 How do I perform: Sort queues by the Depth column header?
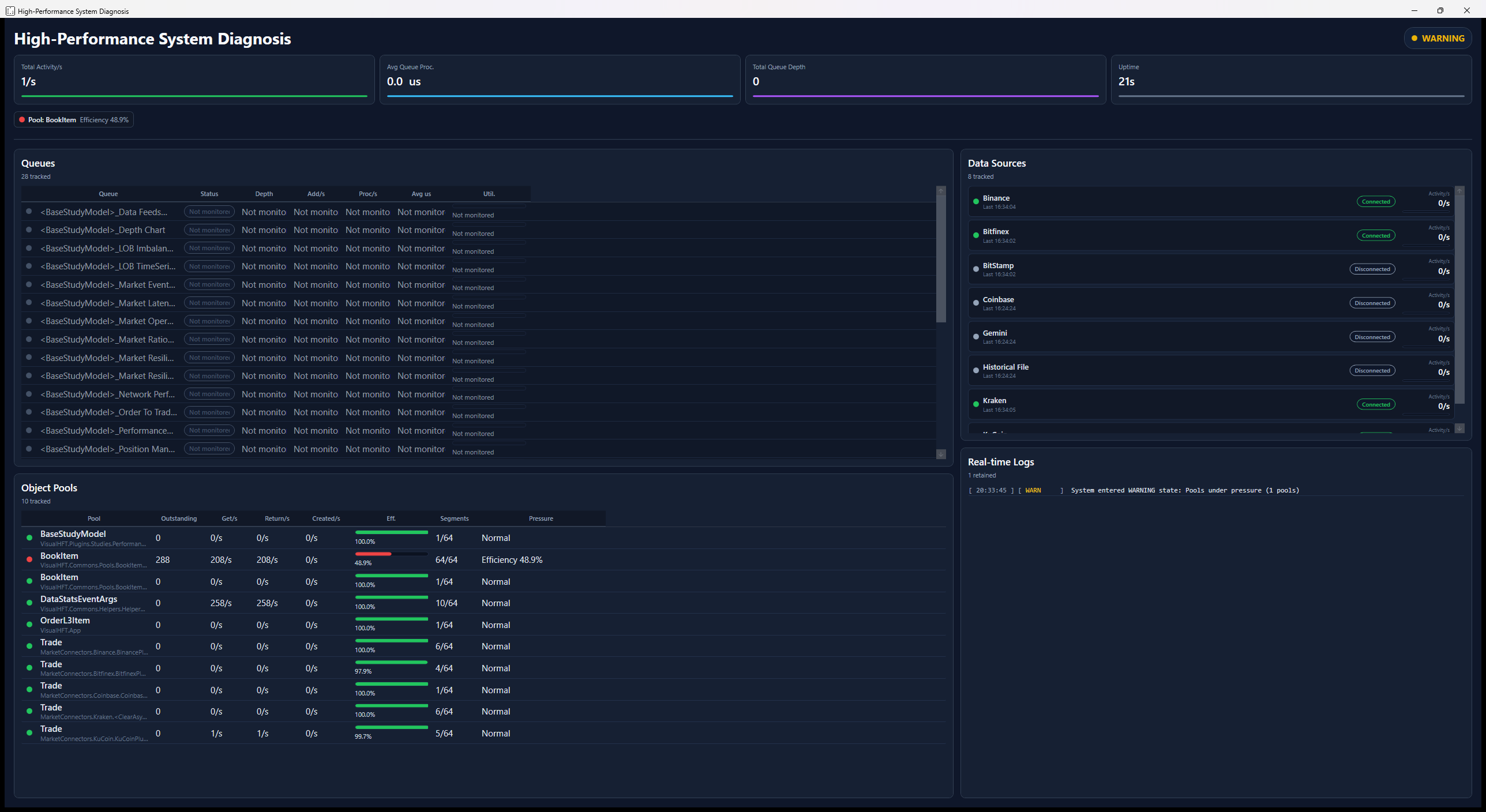click(264, 194)
